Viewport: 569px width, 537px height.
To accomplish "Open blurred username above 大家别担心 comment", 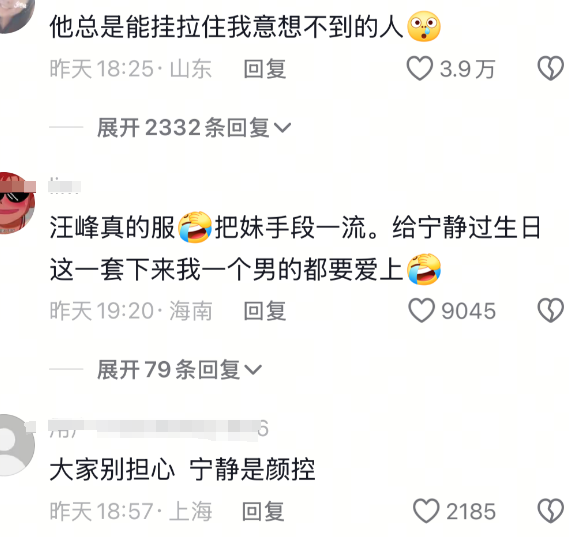I will [x=159, y=430].
